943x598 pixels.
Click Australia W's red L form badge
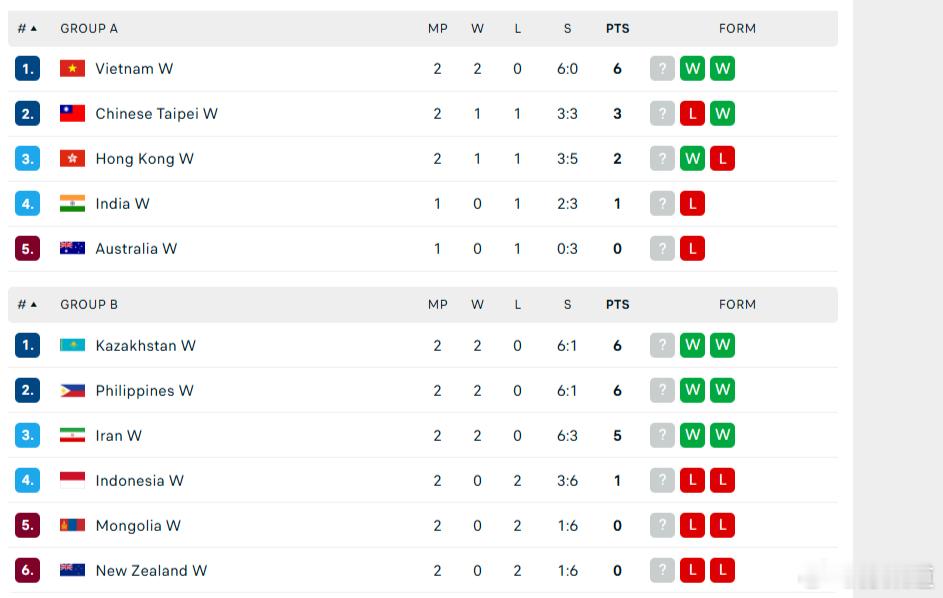point(692,248)
